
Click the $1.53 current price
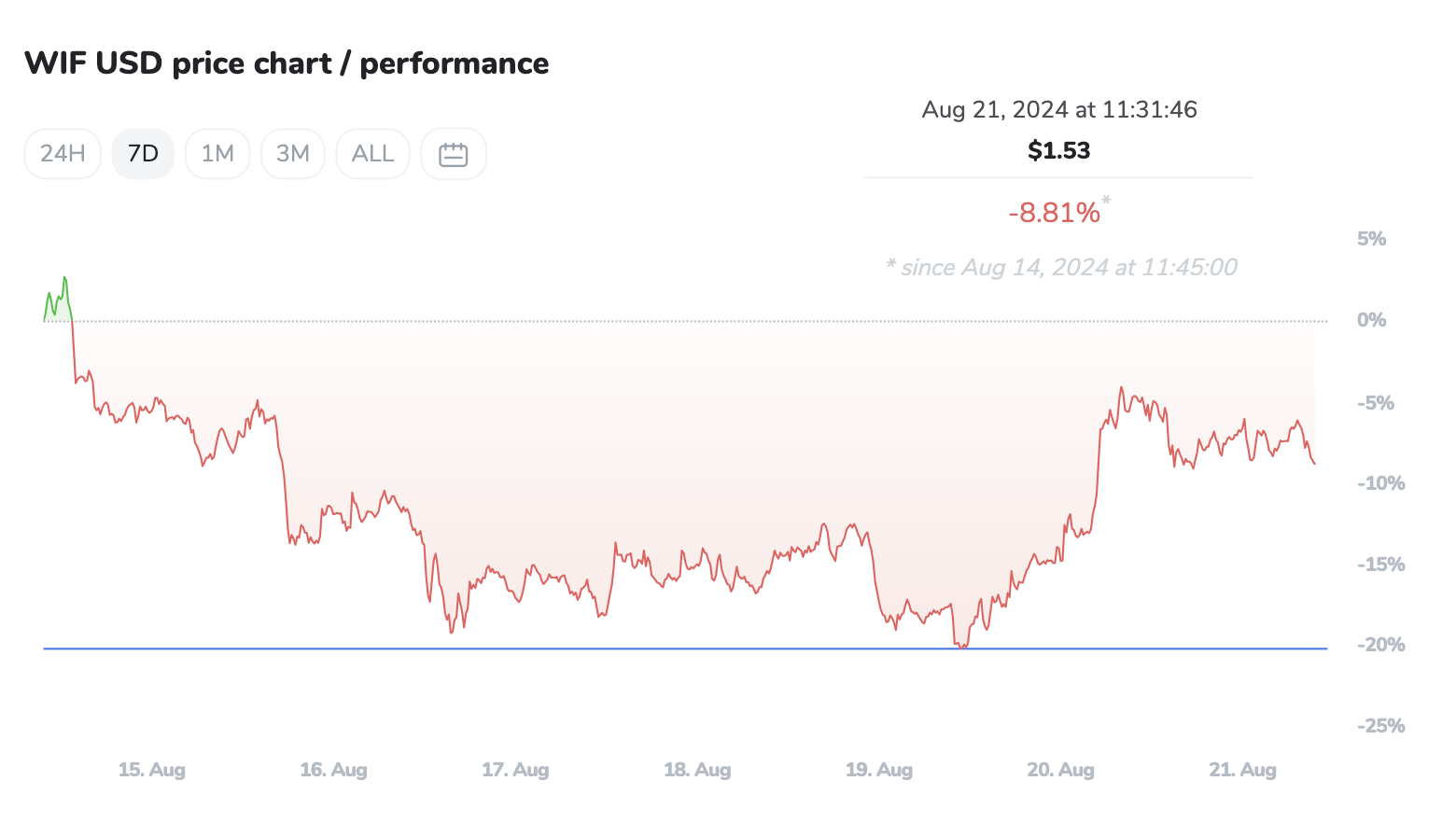click(1058, 150)
